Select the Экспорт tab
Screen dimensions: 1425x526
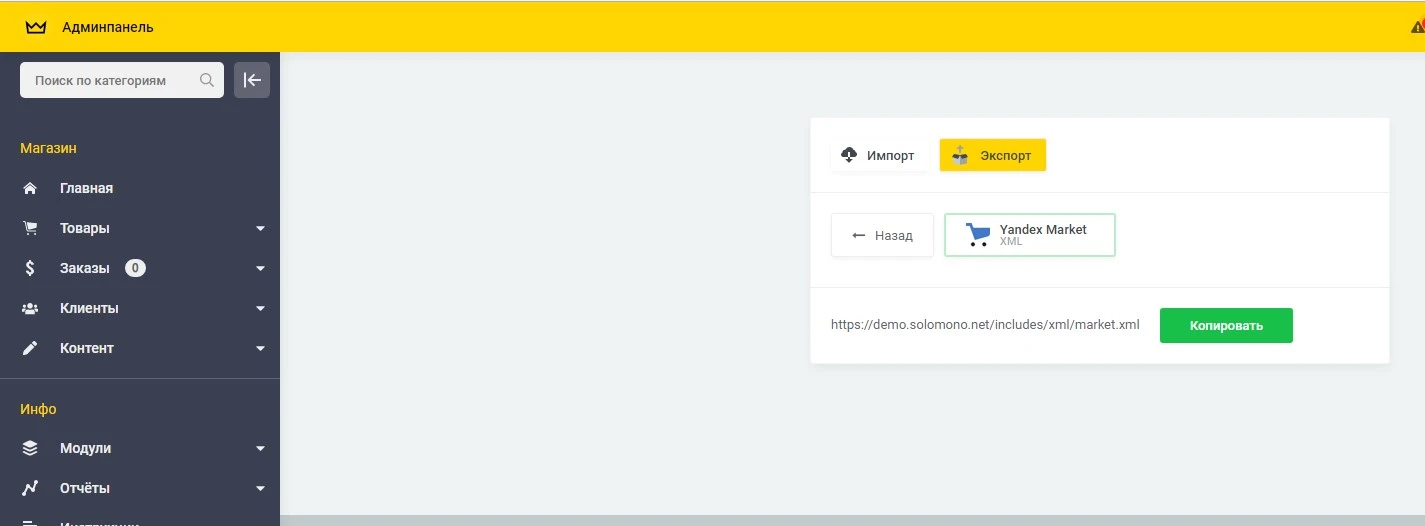point(992,155)
